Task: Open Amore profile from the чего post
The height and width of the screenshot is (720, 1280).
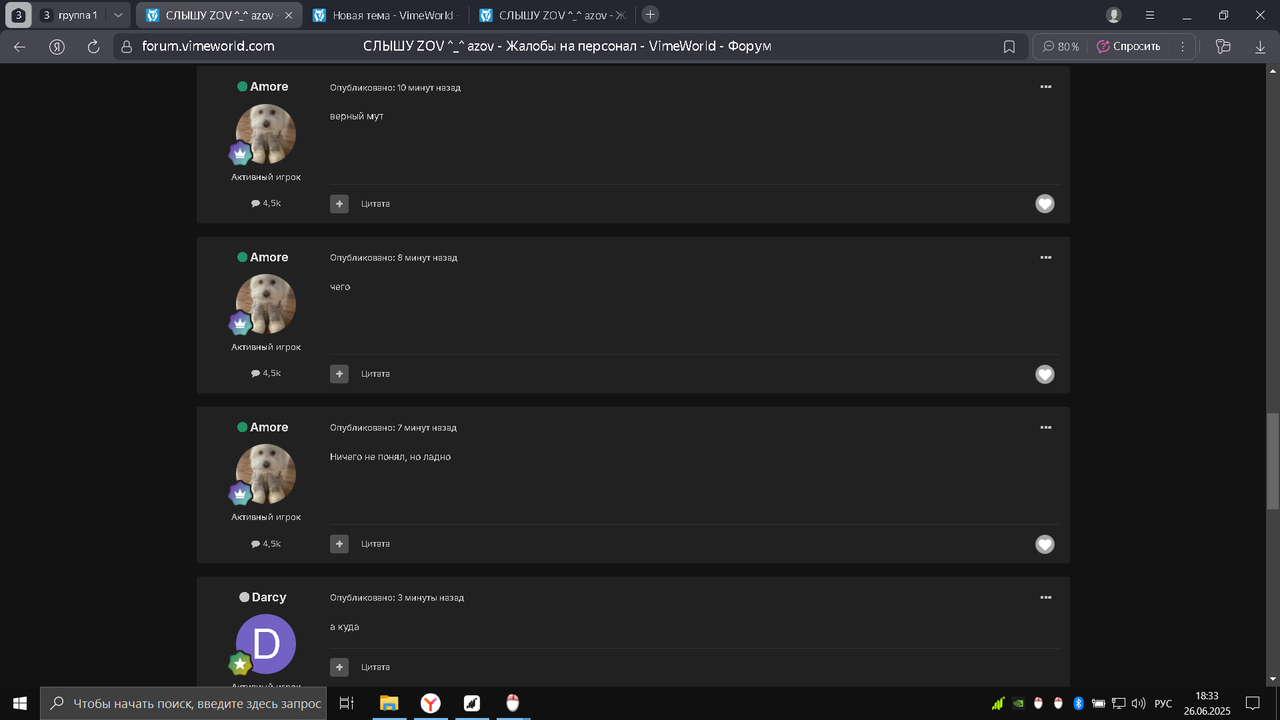Action: [269, 257]
